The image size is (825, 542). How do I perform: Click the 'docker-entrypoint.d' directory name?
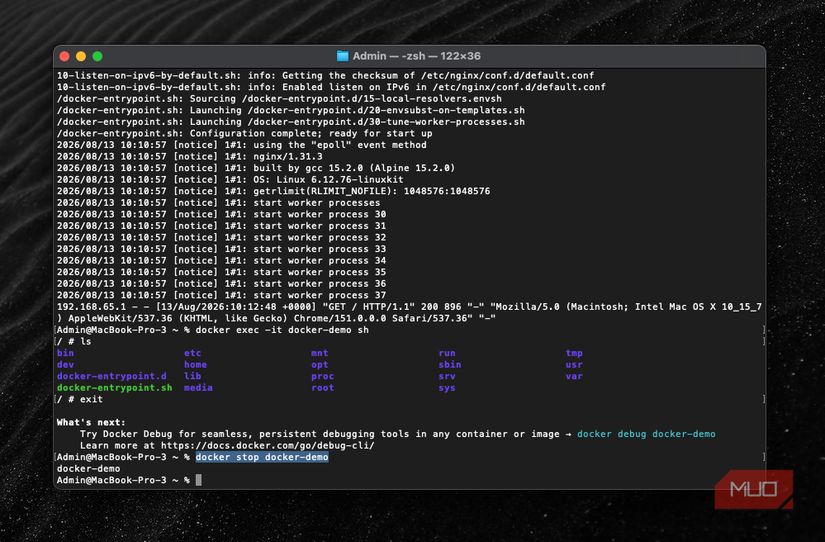pyautogui.click(x=112, y=376)
